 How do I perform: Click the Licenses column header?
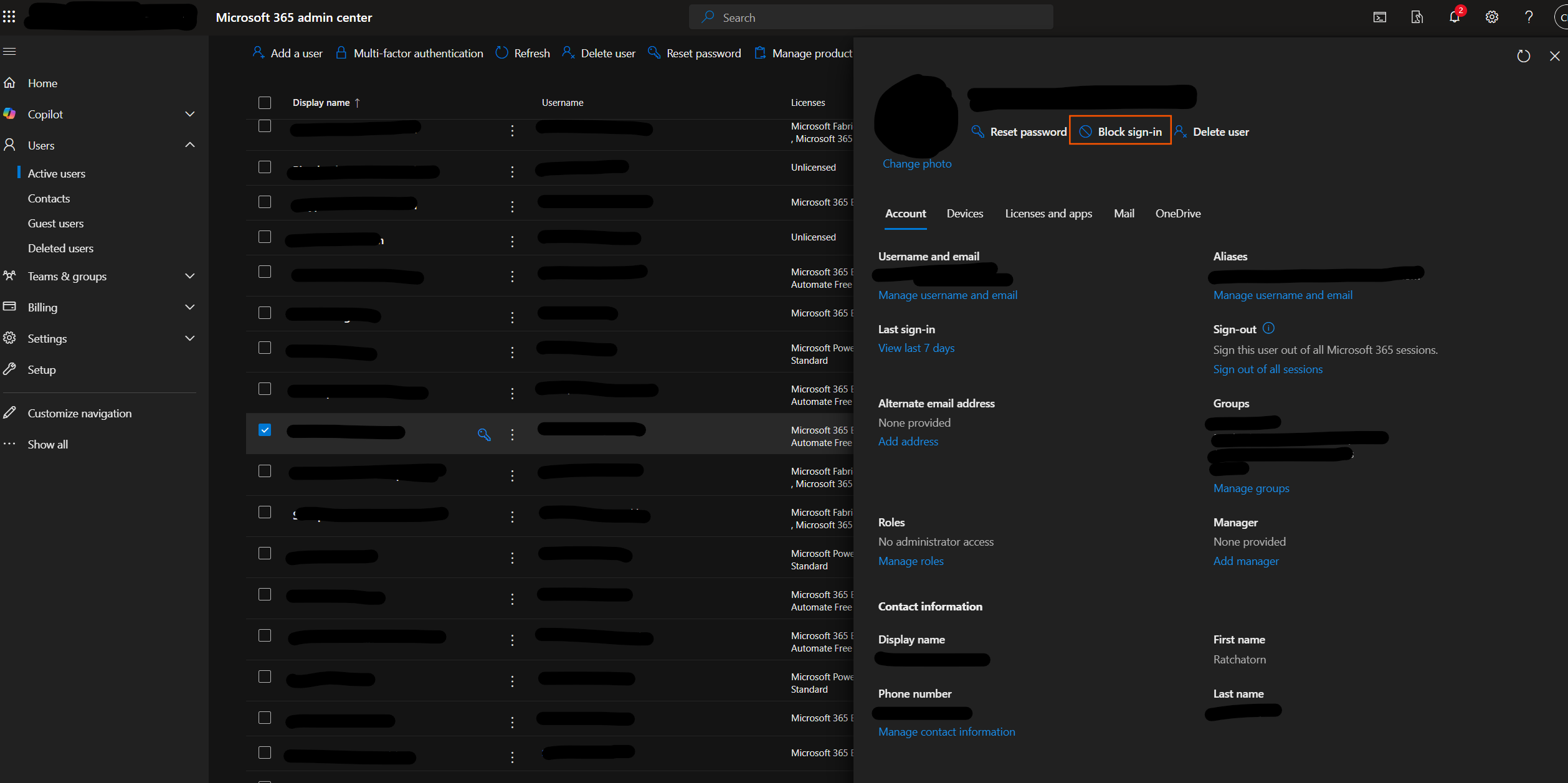point(808,103)
